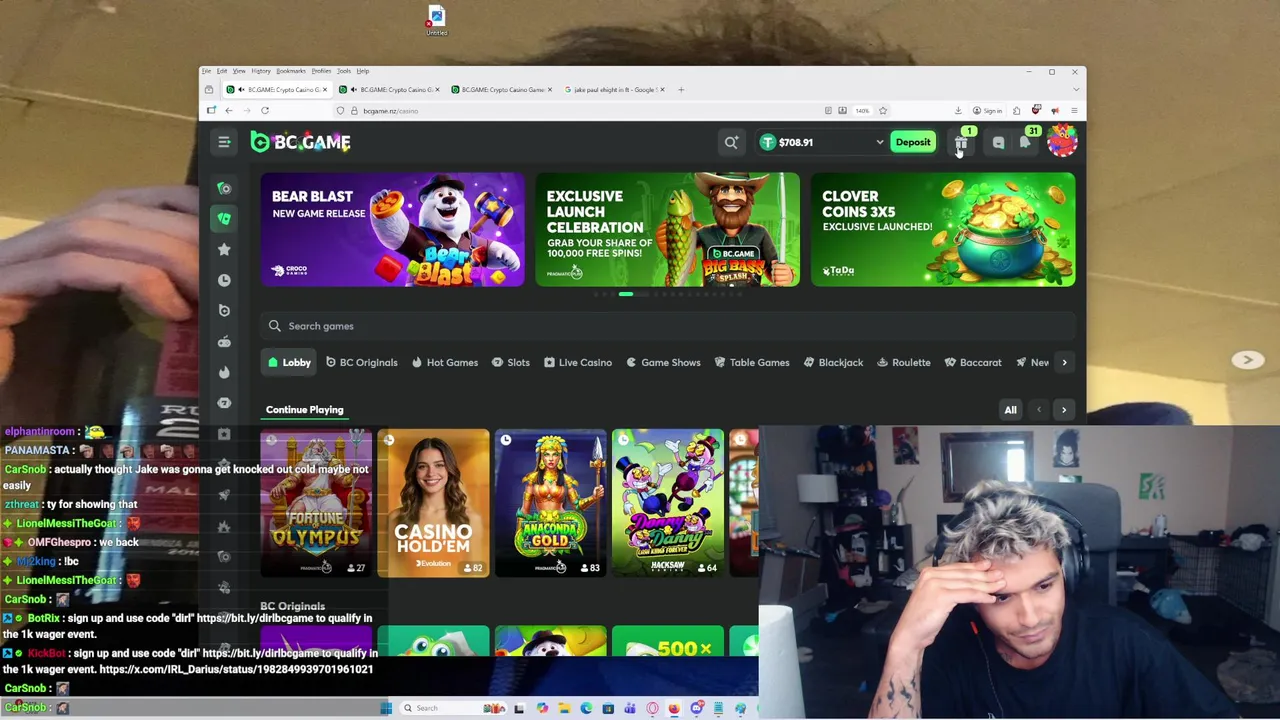Adjust the 140% zoom level indicator

[x=862, y=110]
